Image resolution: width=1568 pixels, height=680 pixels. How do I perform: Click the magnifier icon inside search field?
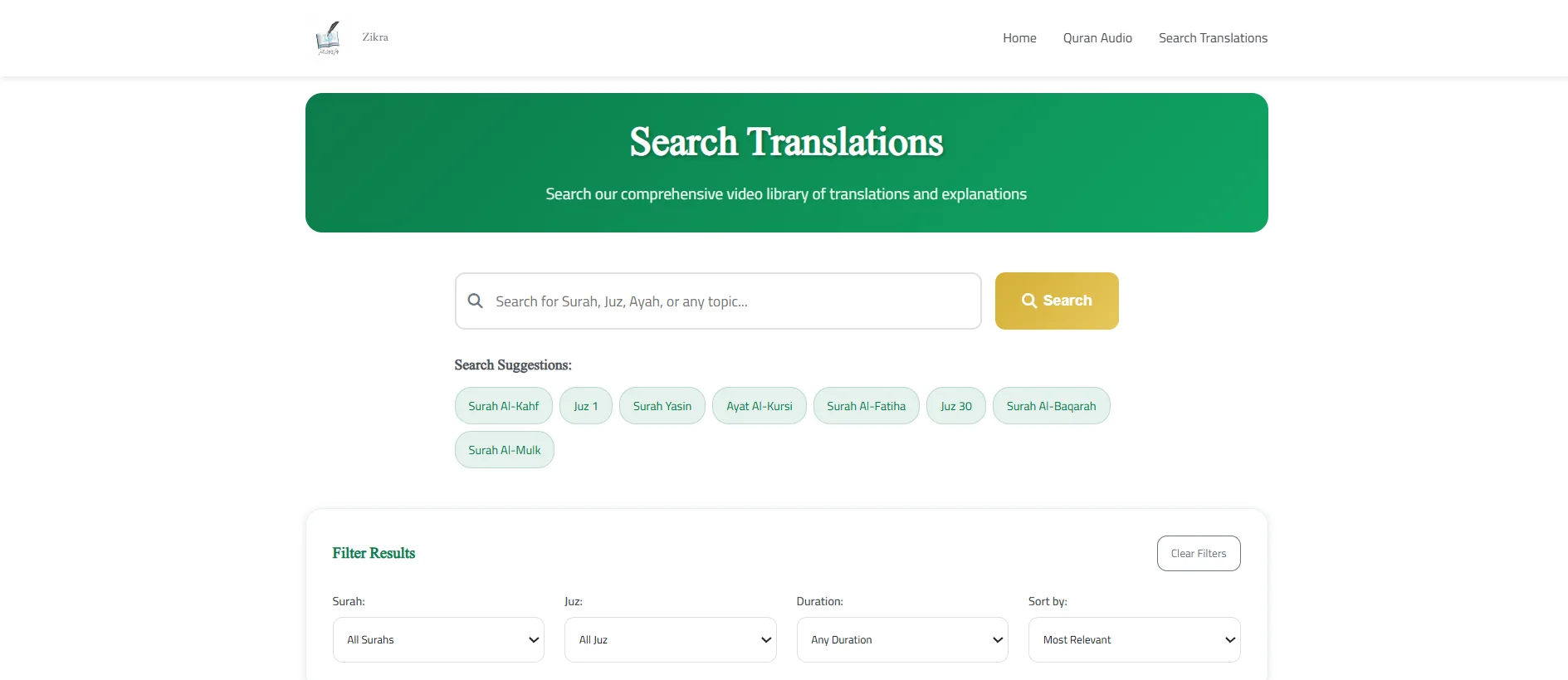476,301
